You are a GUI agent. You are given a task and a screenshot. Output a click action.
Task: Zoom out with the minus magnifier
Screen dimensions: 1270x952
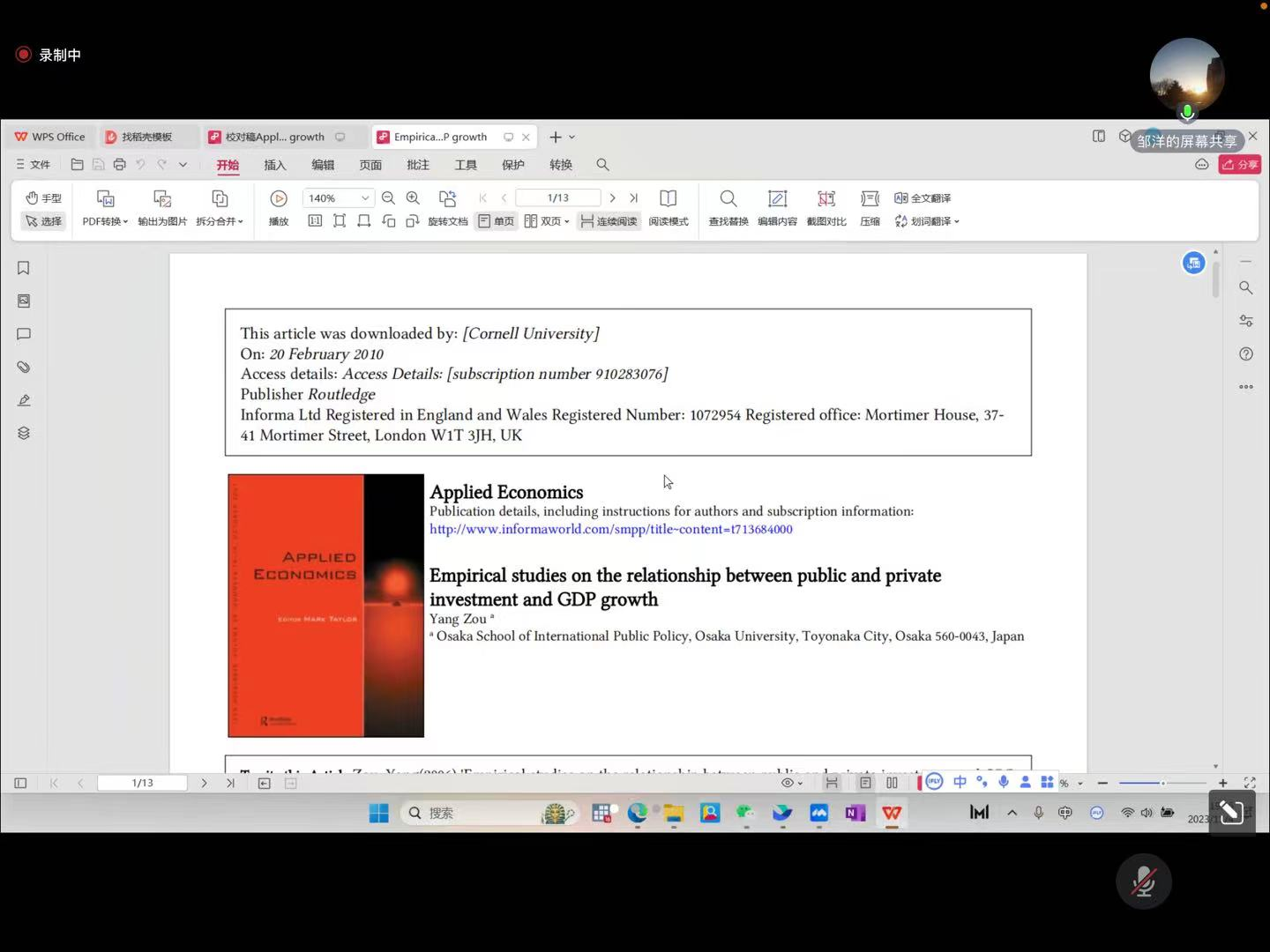(388, 198)
